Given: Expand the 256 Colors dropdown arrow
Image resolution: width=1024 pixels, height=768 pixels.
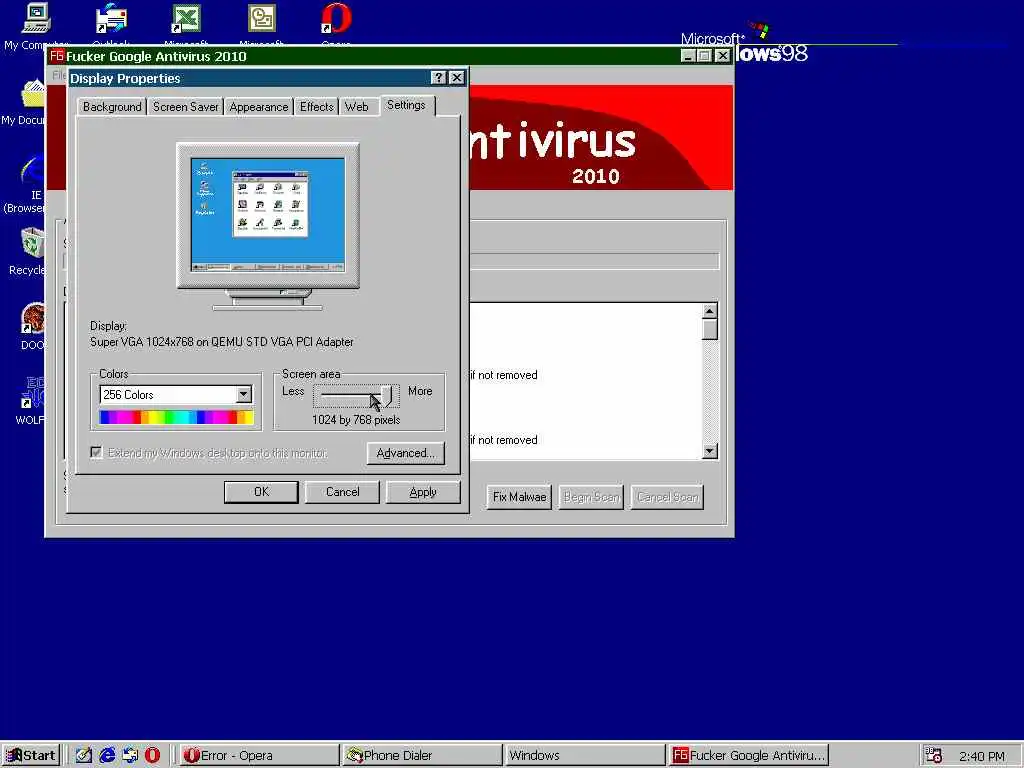Looking at the screenshot, I should [x=244, y=394].
